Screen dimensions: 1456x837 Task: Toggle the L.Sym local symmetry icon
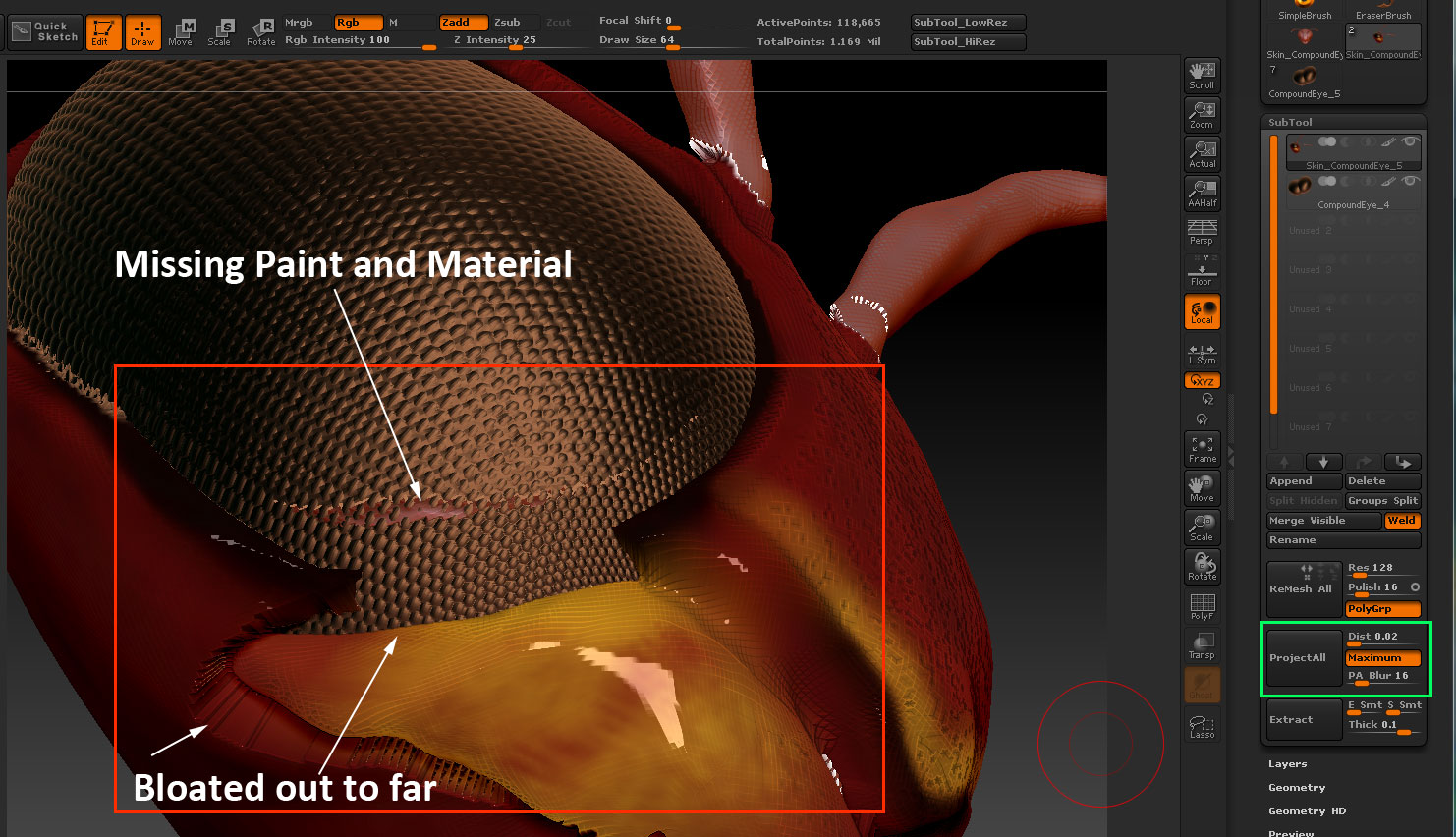point(1203,353)
